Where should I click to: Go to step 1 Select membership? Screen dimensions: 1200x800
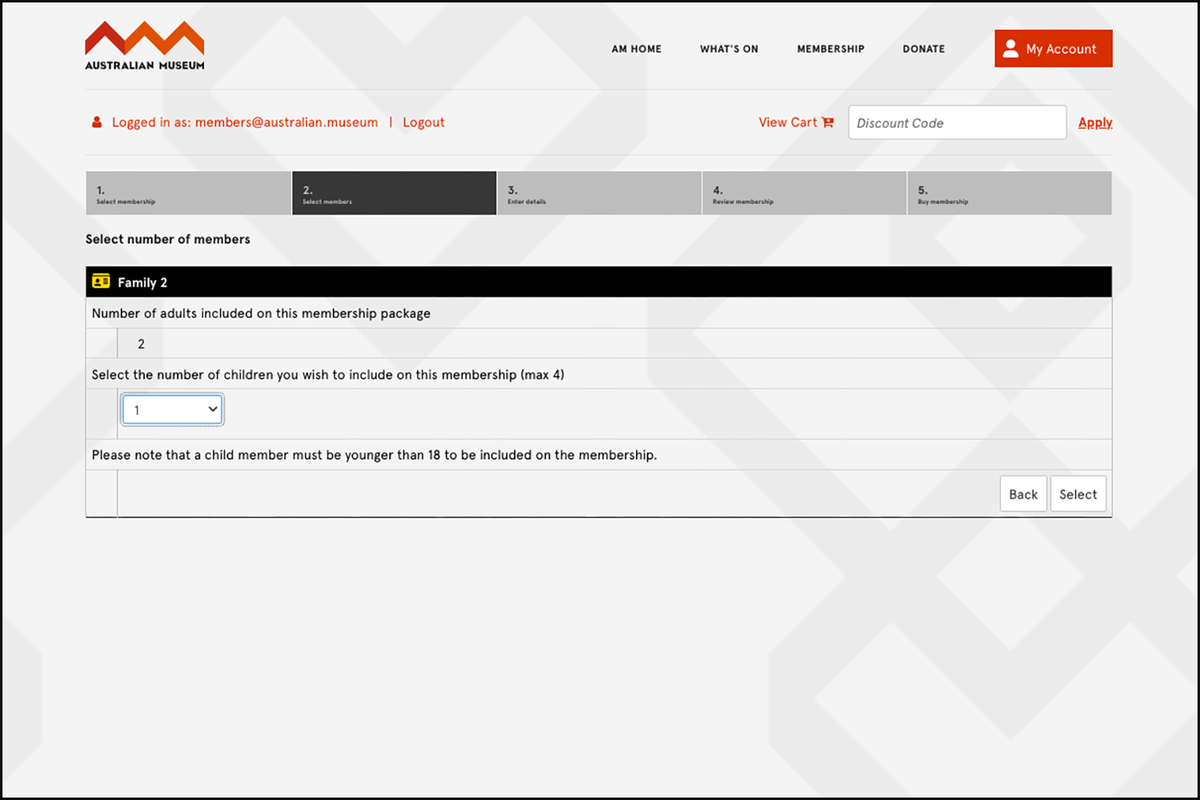[188, 193]
